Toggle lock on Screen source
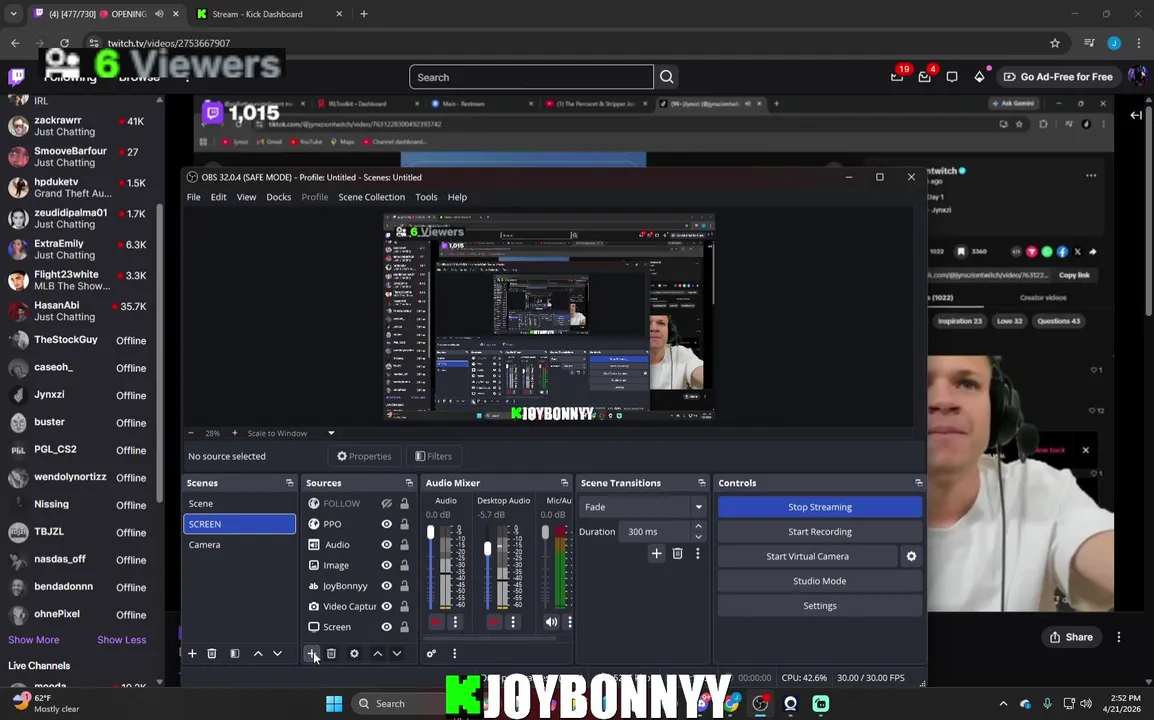 (404, 627)
